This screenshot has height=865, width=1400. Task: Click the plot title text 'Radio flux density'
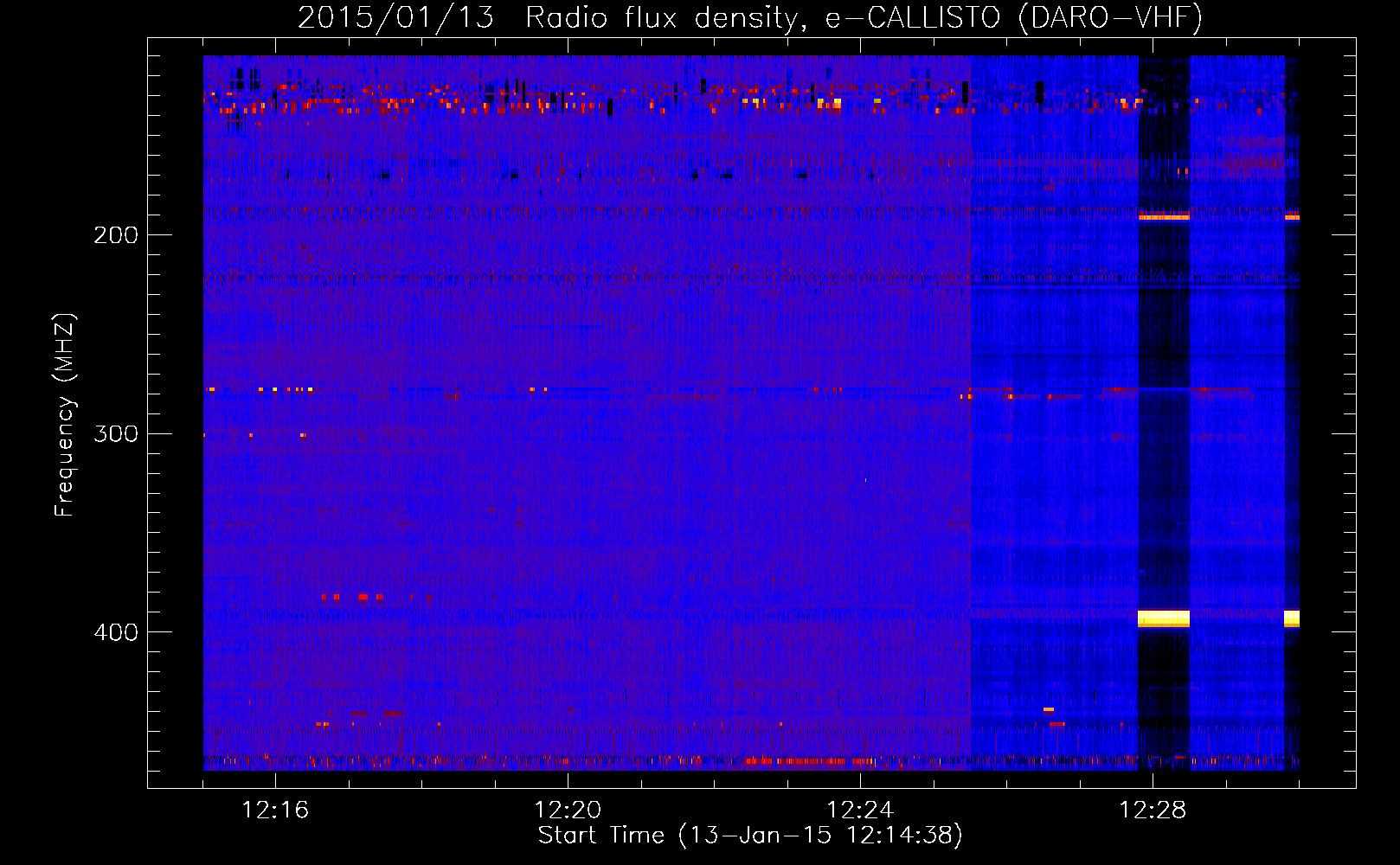tap(660, 17)
